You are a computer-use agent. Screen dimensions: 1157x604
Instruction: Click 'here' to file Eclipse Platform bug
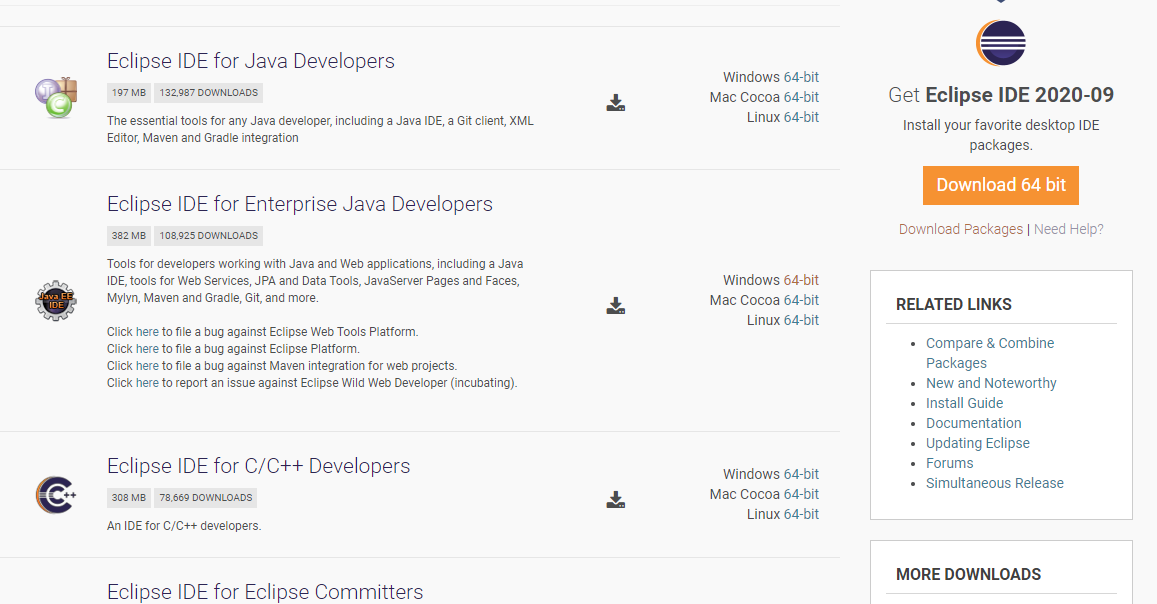147,349
